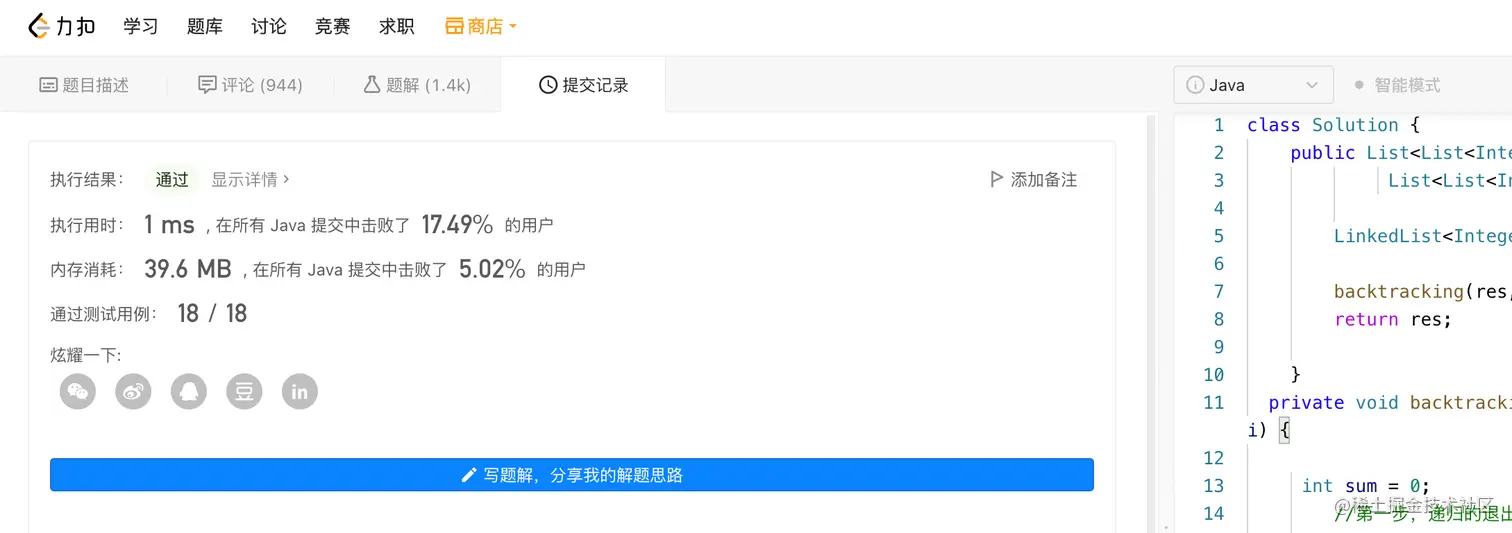Click the 写题解 share solution button
The width and height of the screenshot is (1512, 533).
click(x=572, y=475)
